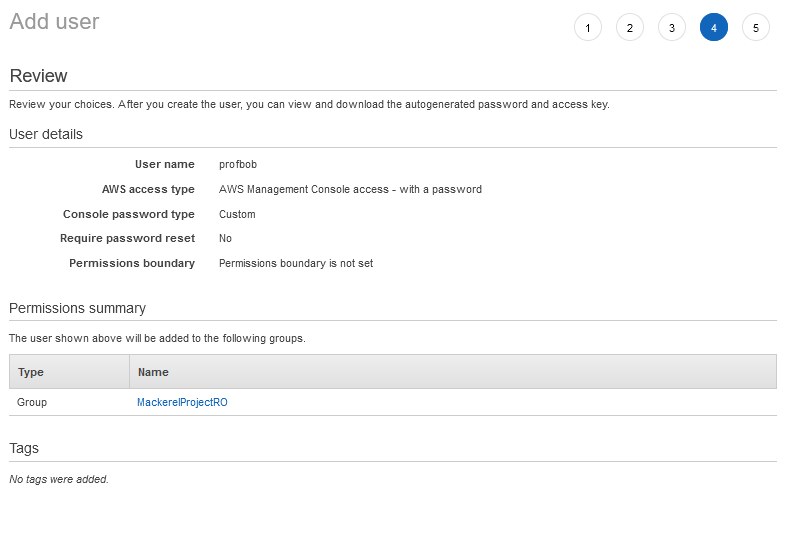
Task: Click the AWS Management Console access value
Action: pos(350,189)
